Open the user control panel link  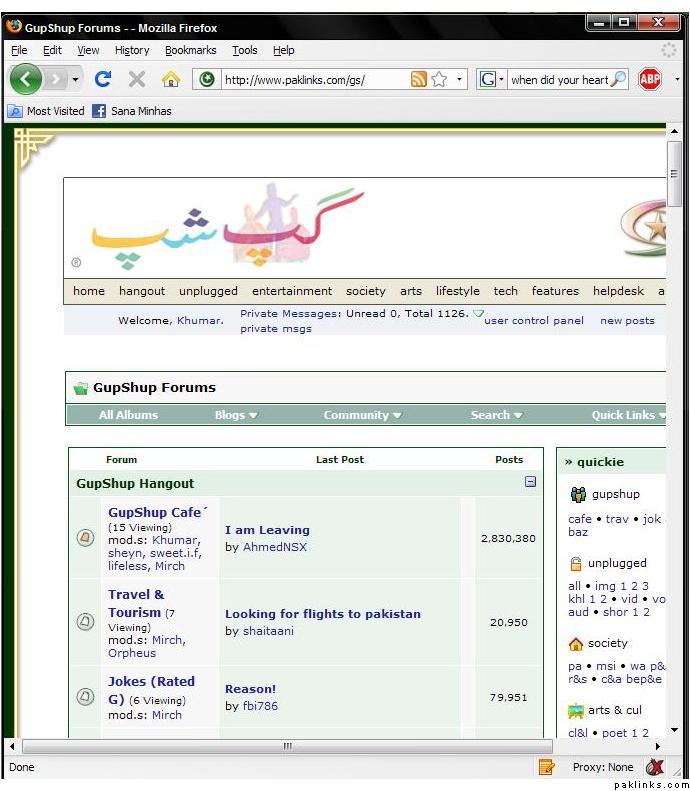pos(534,321)
